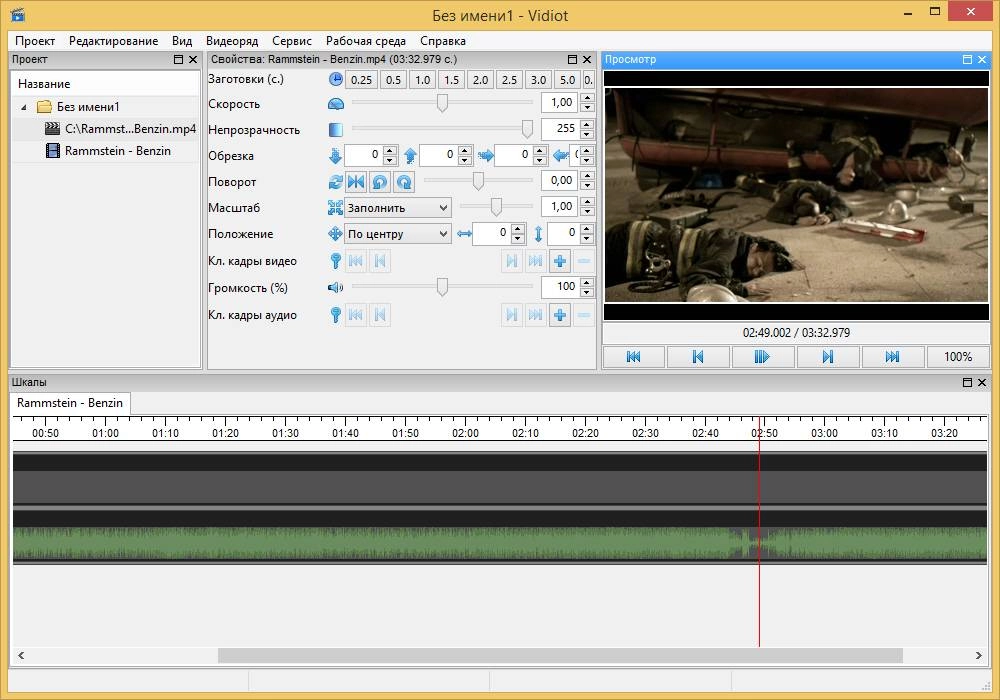The width and height of the screenshot is (1000, 700).
Task: Click the Громкость slider handle
Action: pyautogui.click(x=442, y=287)
